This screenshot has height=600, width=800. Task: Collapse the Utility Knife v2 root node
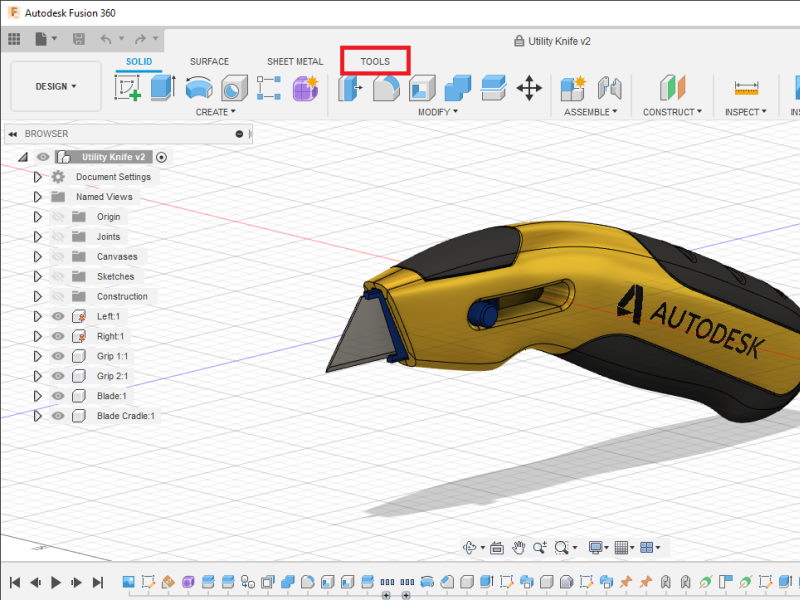(23, 157)
